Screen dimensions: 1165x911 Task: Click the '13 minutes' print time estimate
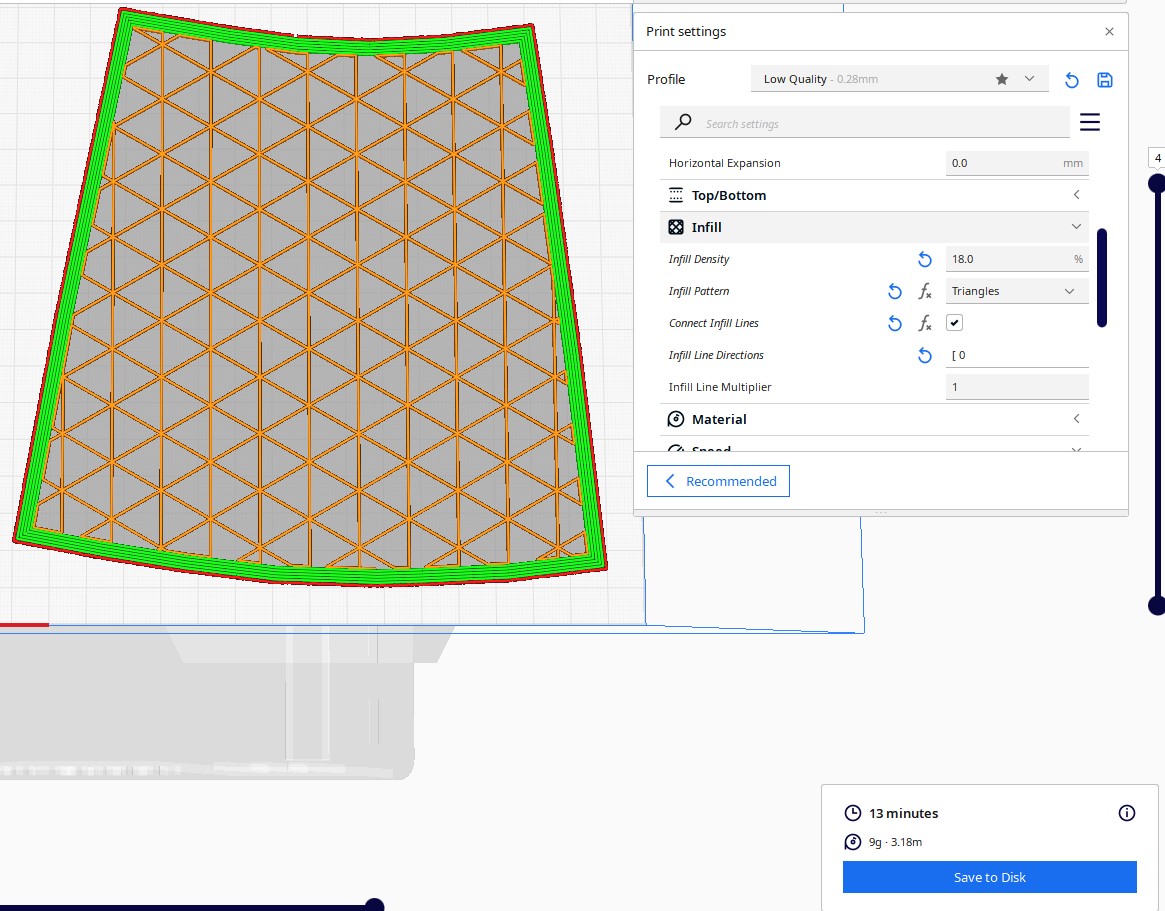coord(903,813)
